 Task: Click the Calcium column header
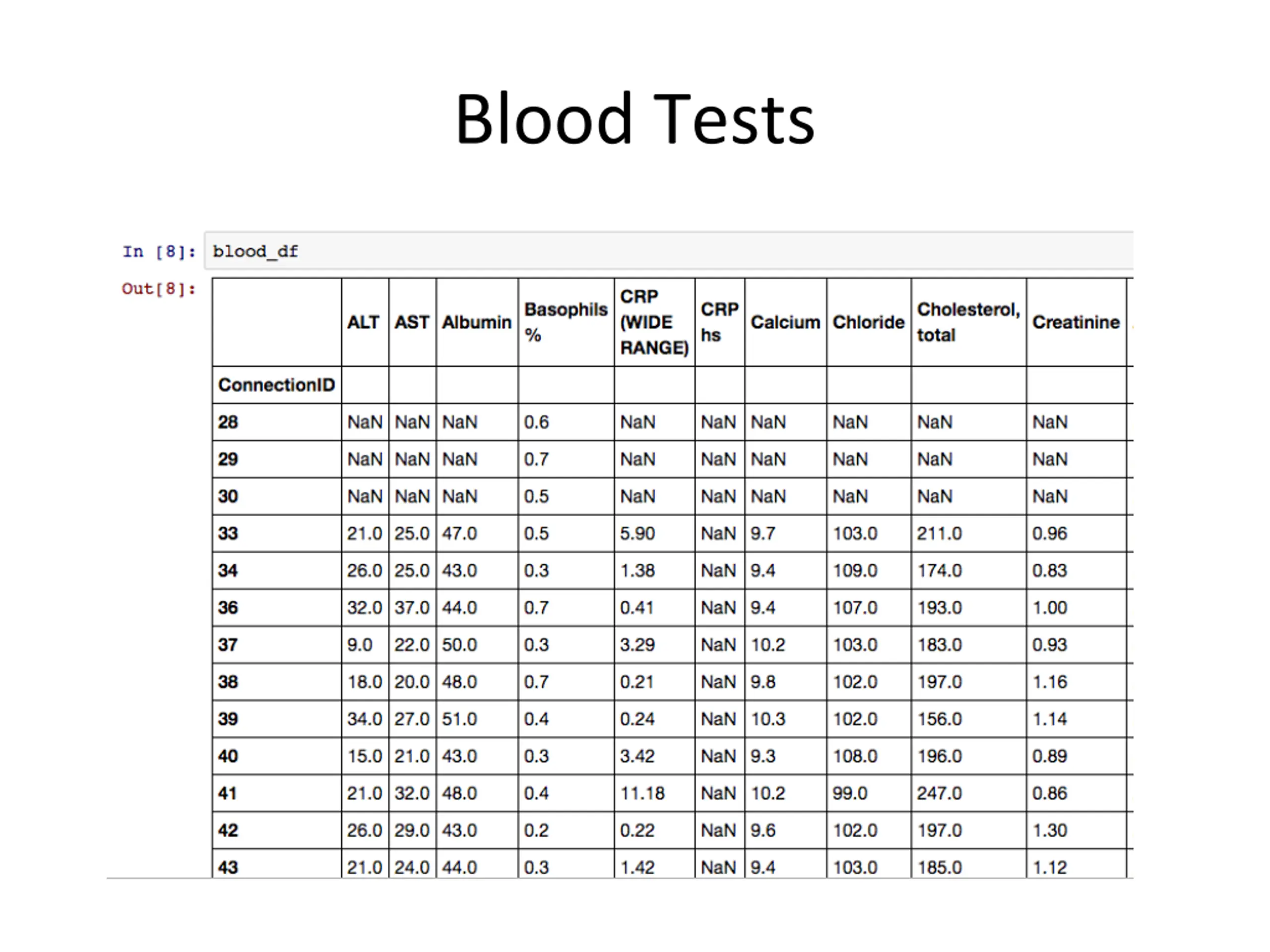coord(785,322)
